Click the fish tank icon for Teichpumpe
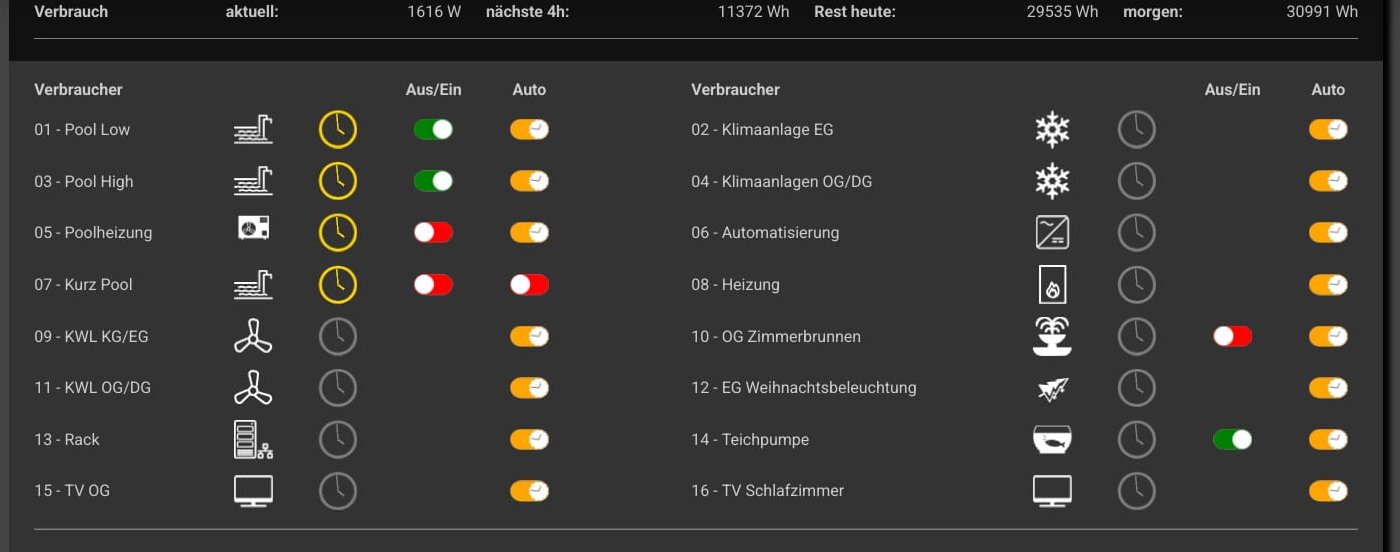The image size is (1400, 552). click(x=1052, y=440)
